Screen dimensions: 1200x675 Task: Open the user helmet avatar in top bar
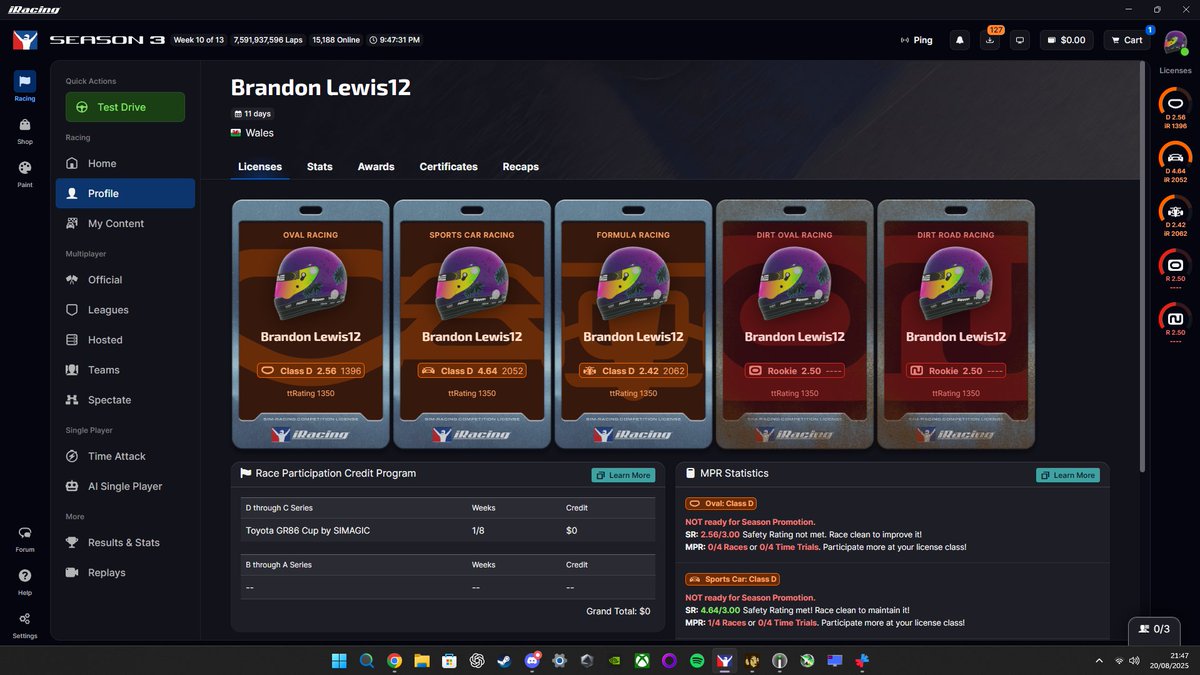click(1176, 41)
